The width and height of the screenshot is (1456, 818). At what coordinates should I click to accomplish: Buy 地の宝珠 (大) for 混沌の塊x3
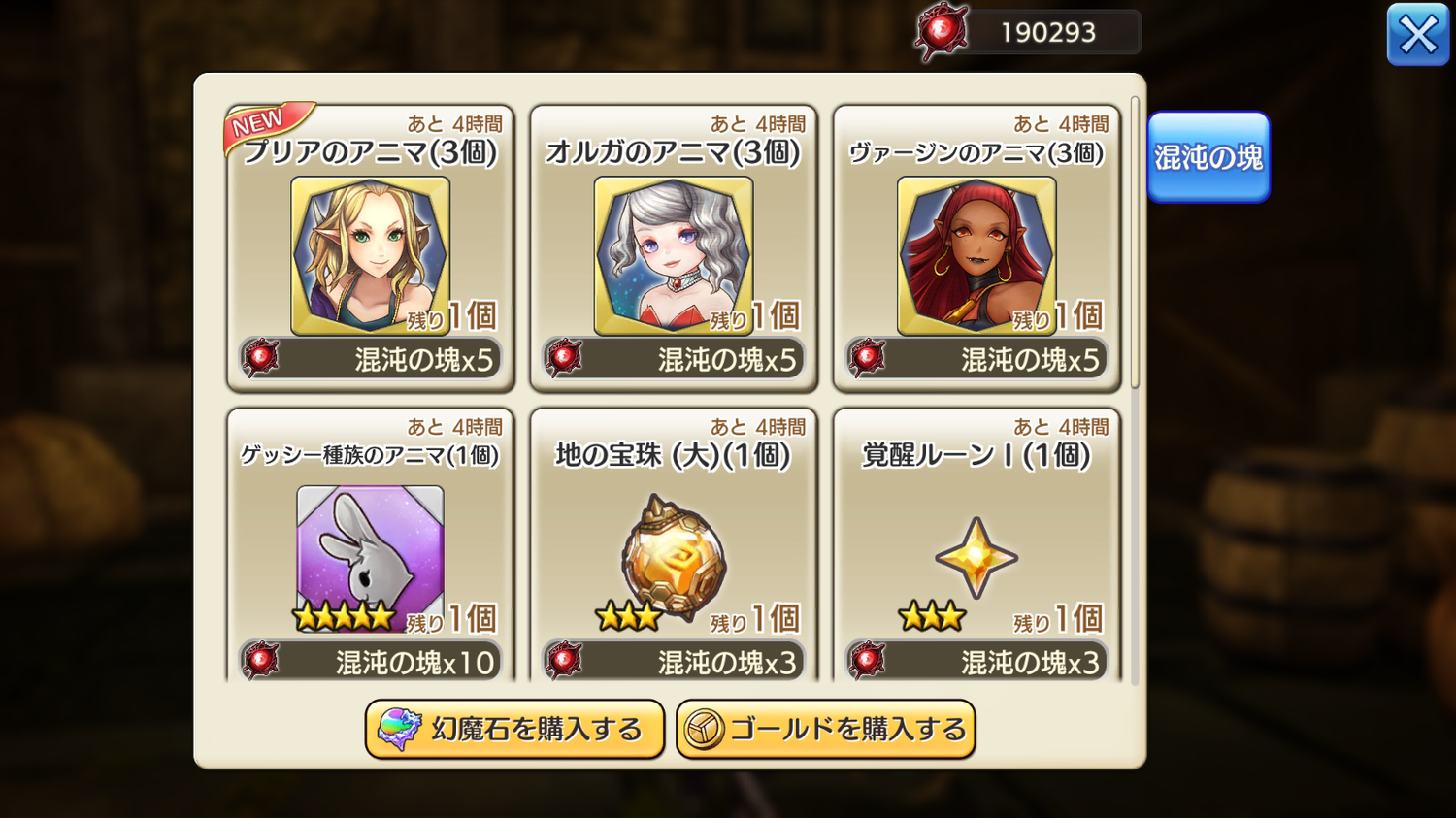674,662
